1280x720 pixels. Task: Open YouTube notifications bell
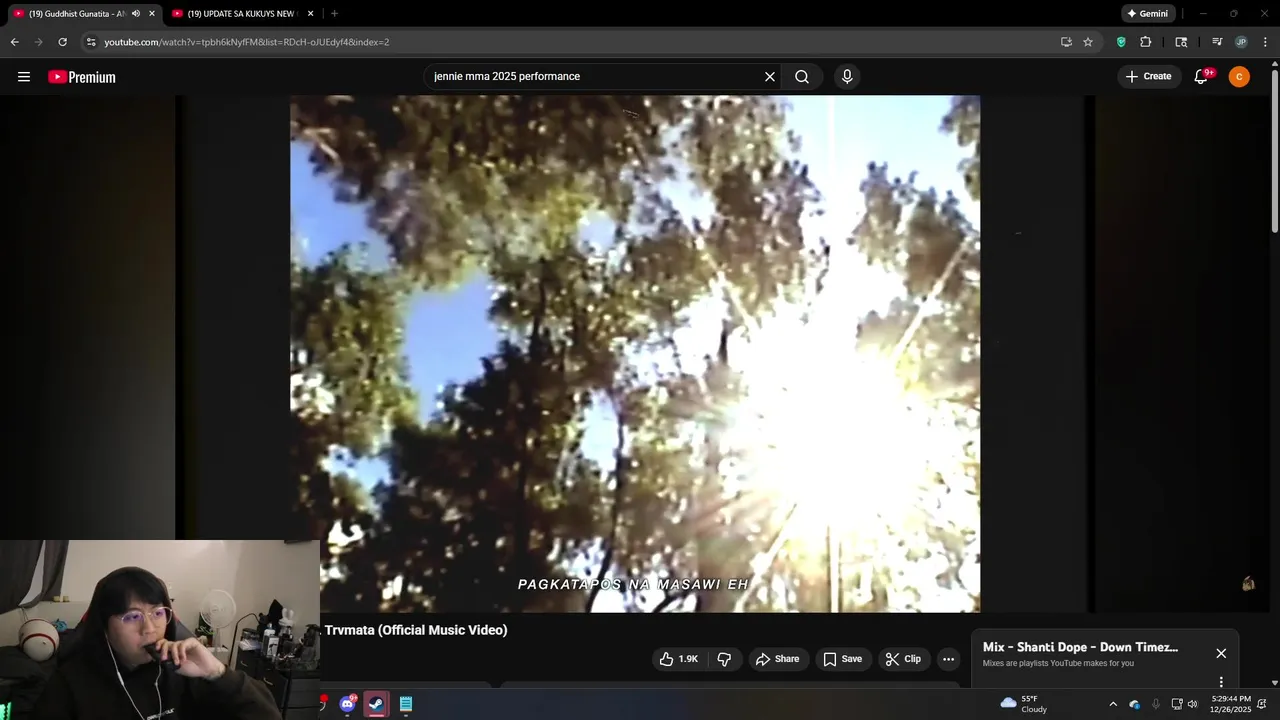pos(1202,77)
